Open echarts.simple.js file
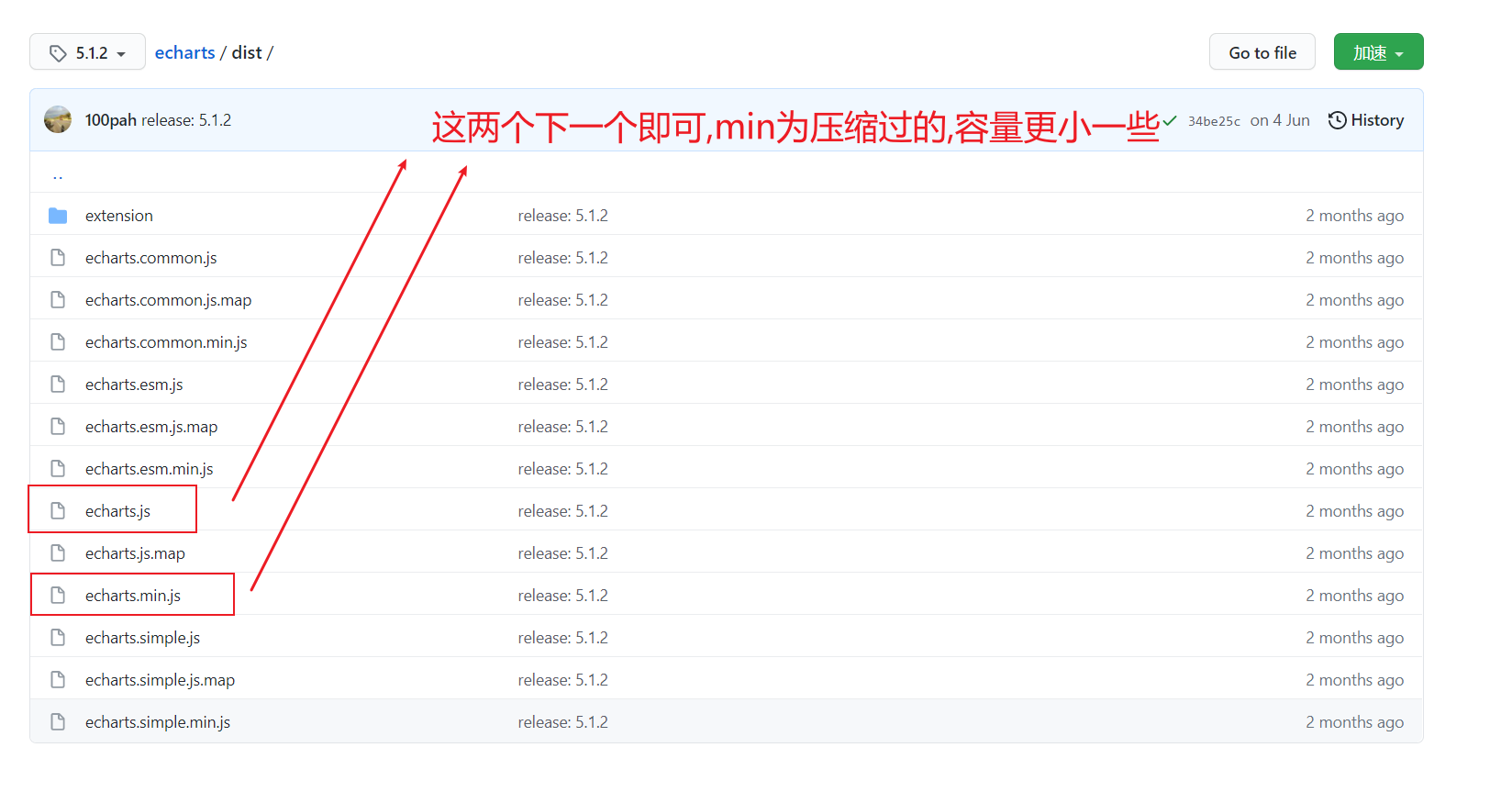Image resolution: width=1512 pixels, height=792 pixels. pyautogui.click(x=142, y=638)
